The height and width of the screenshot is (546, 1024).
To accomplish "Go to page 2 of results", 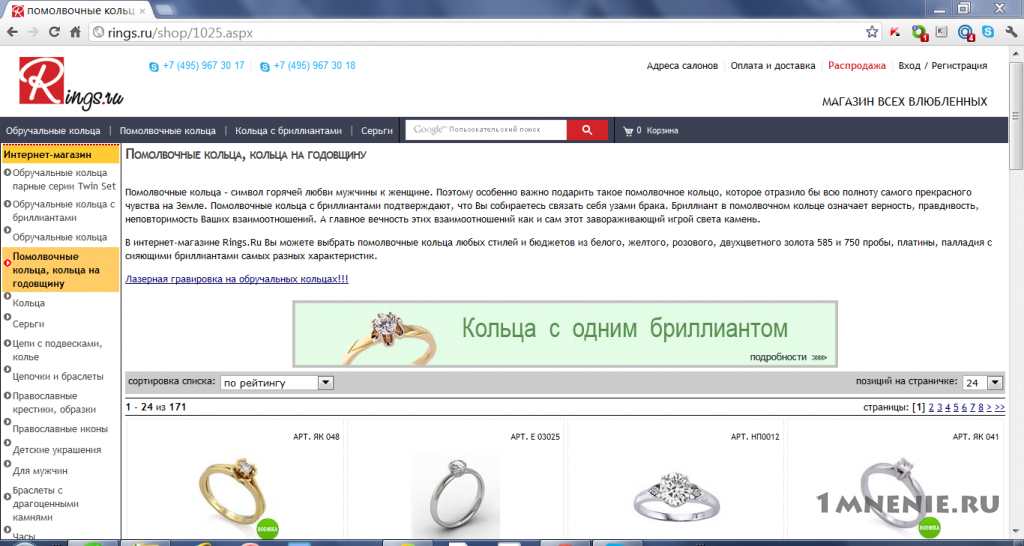I will coord(931,408).
